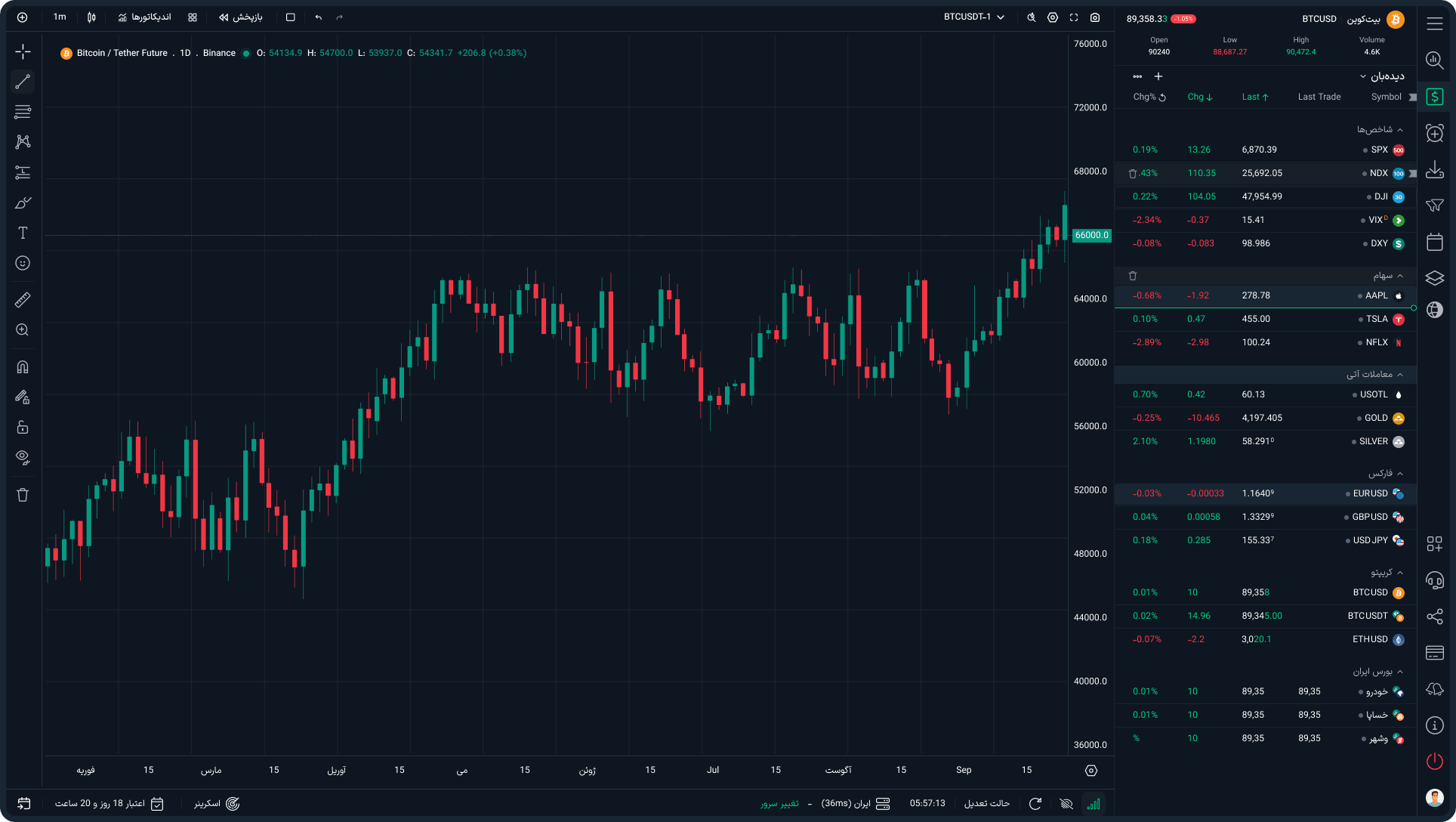The image size is (1456, 822).
Task: Open the اندیکاتورها indicators menu
Action: pyautogui.click(x=145, y=17)
